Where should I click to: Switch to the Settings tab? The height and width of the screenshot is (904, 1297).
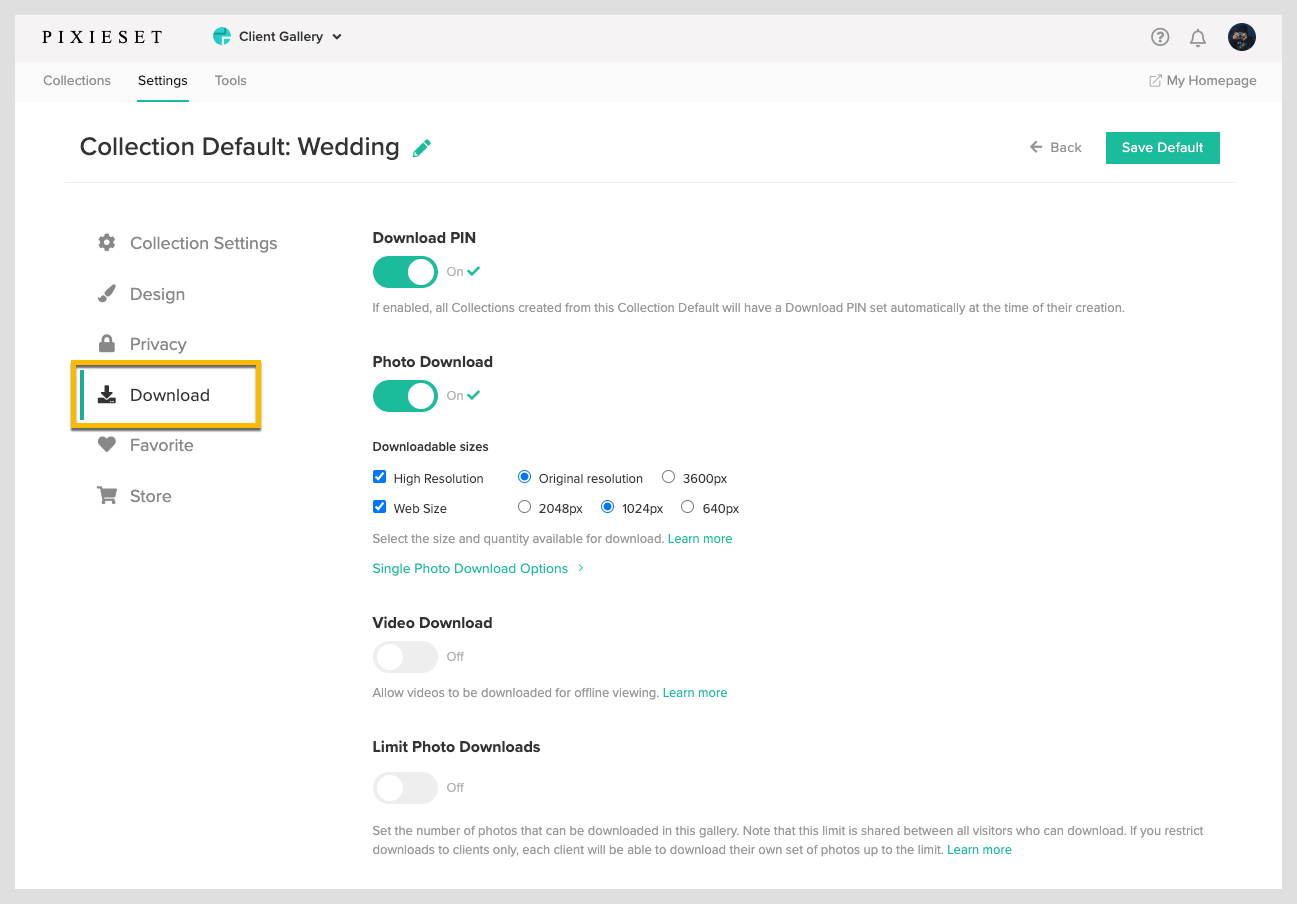[x=163, y=81]
